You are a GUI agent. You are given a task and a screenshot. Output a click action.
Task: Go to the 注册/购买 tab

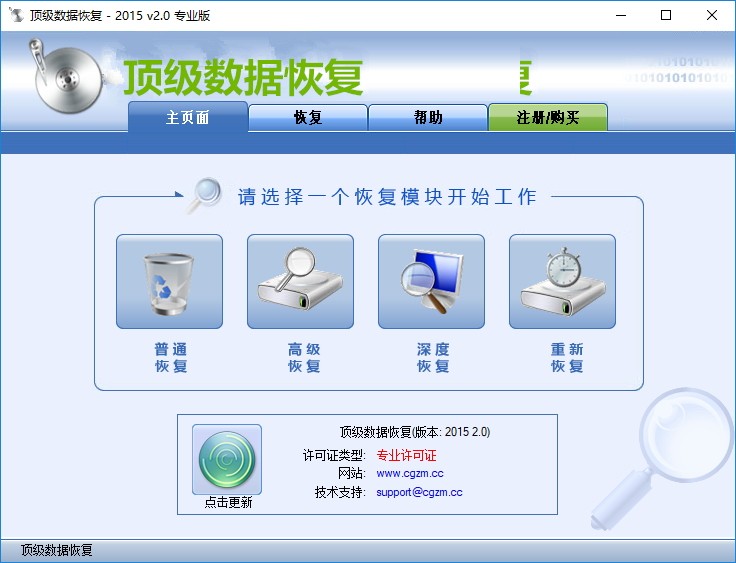[548, 117]
